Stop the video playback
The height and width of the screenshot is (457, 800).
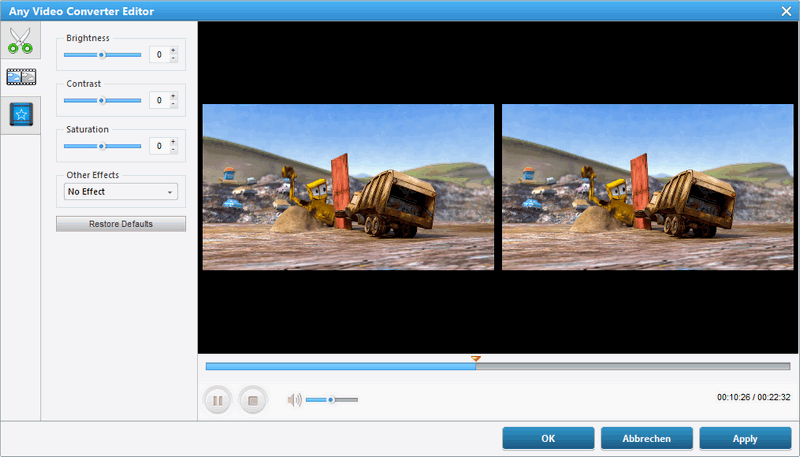click(253, 400)
